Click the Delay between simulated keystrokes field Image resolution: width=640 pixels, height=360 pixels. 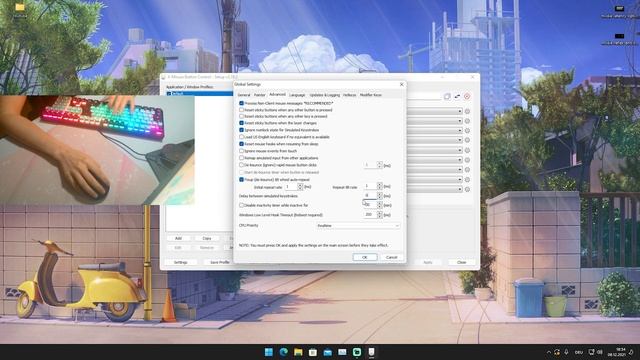[370, 196]
